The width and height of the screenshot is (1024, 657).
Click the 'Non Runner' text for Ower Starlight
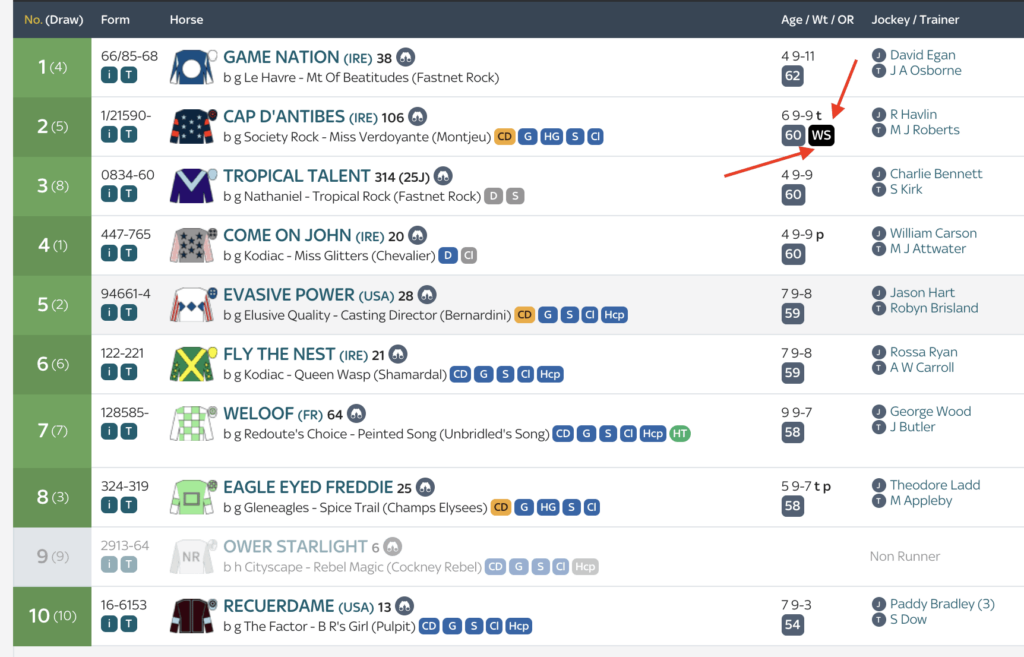click(x=904, y=556)
